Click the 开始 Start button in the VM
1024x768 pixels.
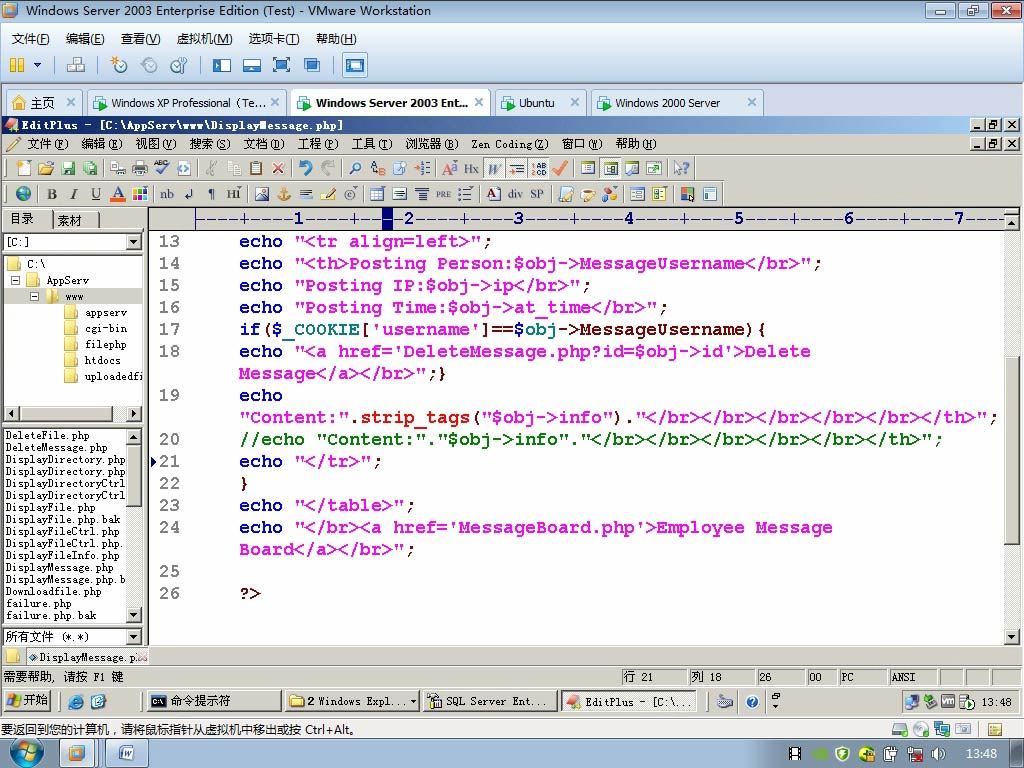(27, 701)
